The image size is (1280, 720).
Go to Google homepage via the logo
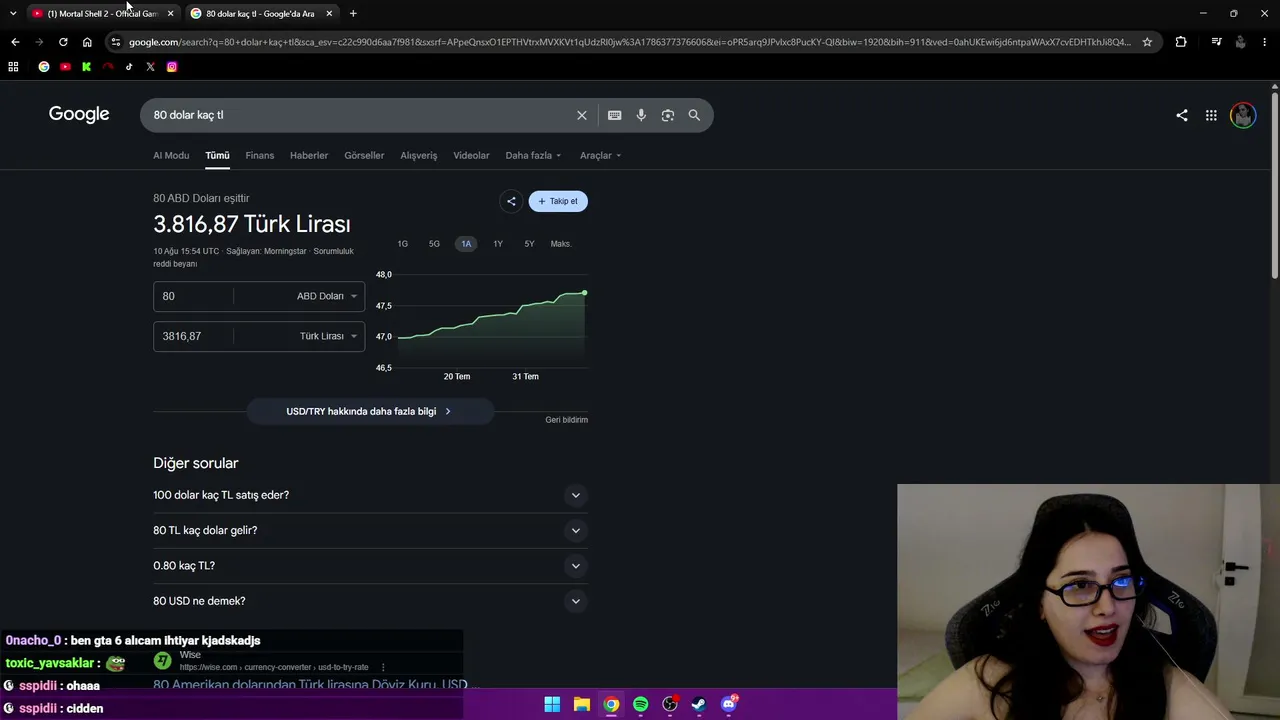tap(79, 114)
